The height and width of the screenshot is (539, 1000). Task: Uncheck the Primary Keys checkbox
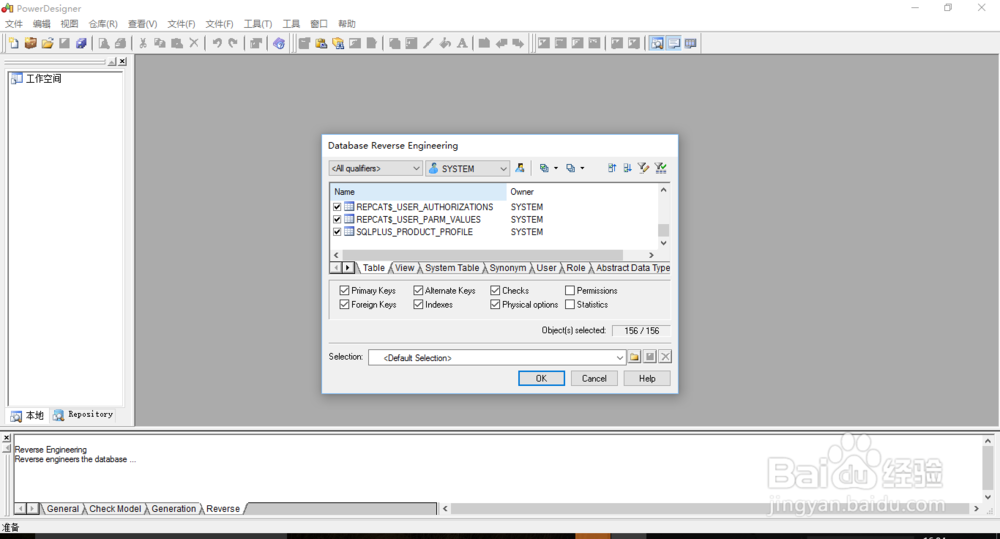point(344,290)
